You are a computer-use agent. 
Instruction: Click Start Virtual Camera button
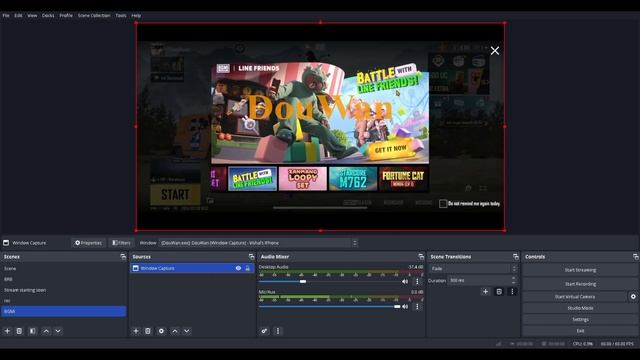tap(575, 297)
